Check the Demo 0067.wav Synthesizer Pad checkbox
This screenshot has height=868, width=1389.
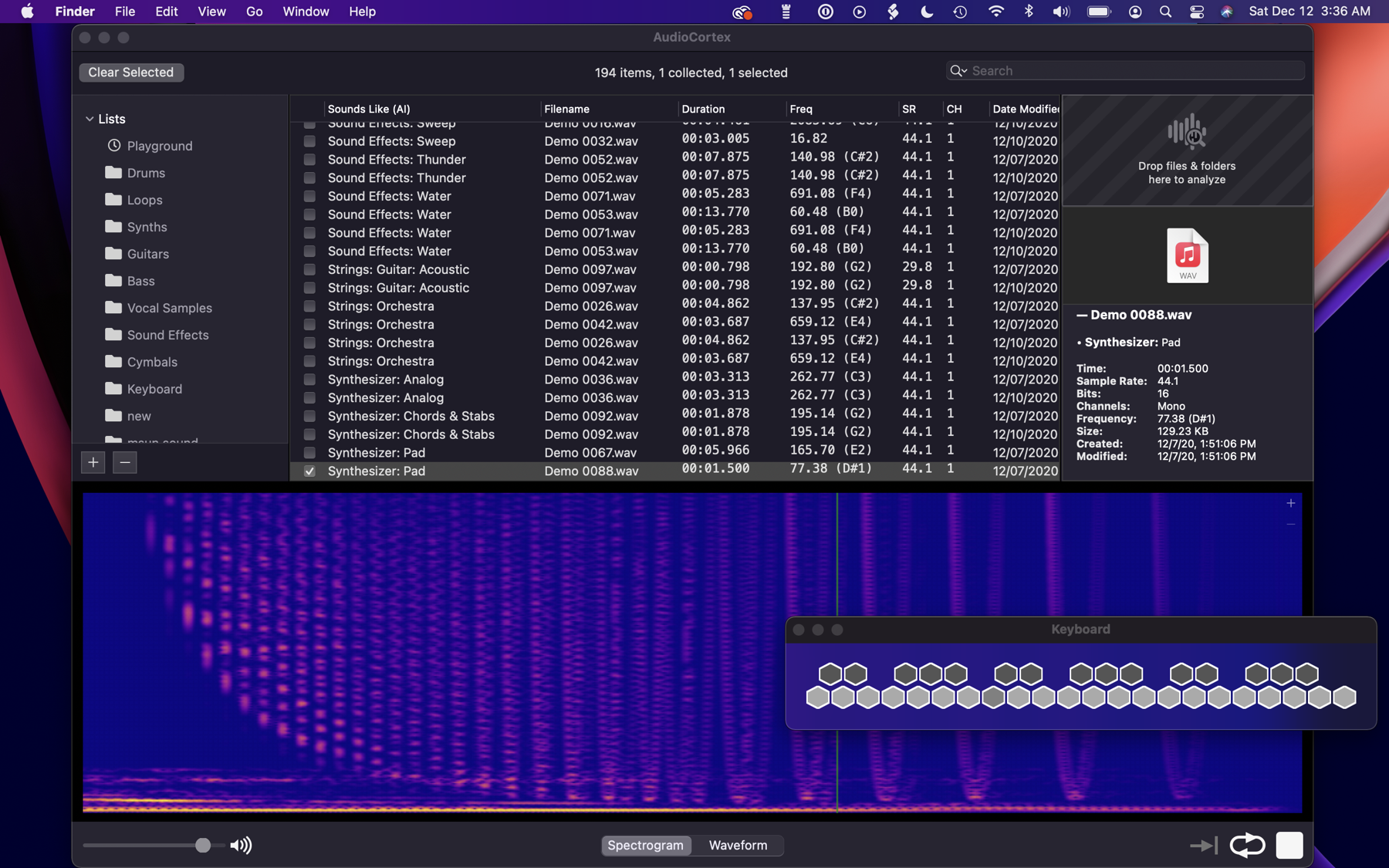309,453
